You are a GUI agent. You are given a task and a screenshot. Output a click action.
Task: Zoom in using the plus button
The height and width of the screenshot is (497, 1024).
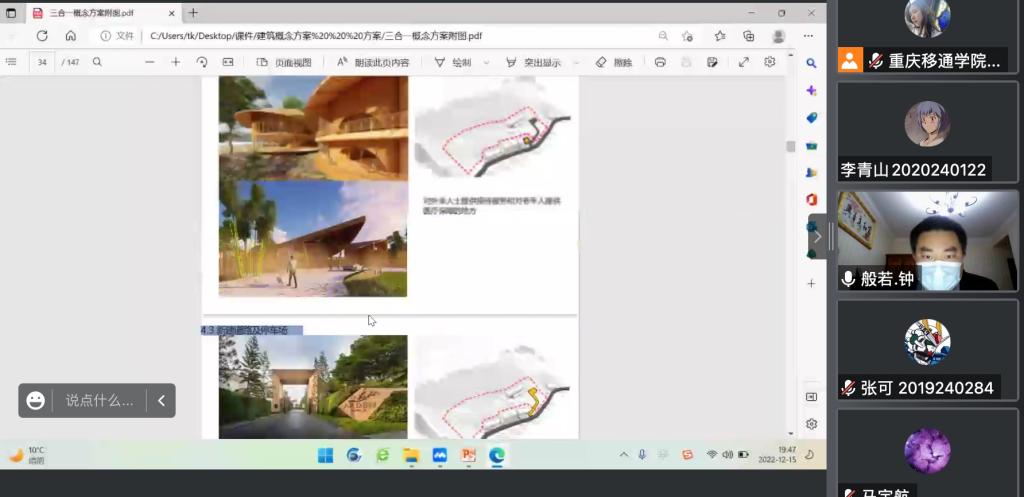pos(176,62)
